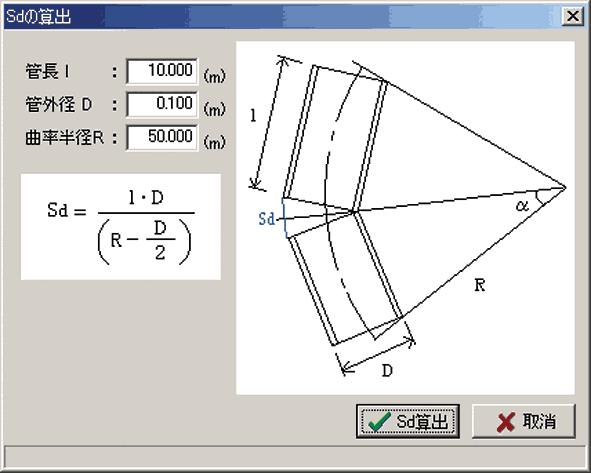Close the Sdの算出 dialog window
591x473 pixels.
[x=573, y=16]
